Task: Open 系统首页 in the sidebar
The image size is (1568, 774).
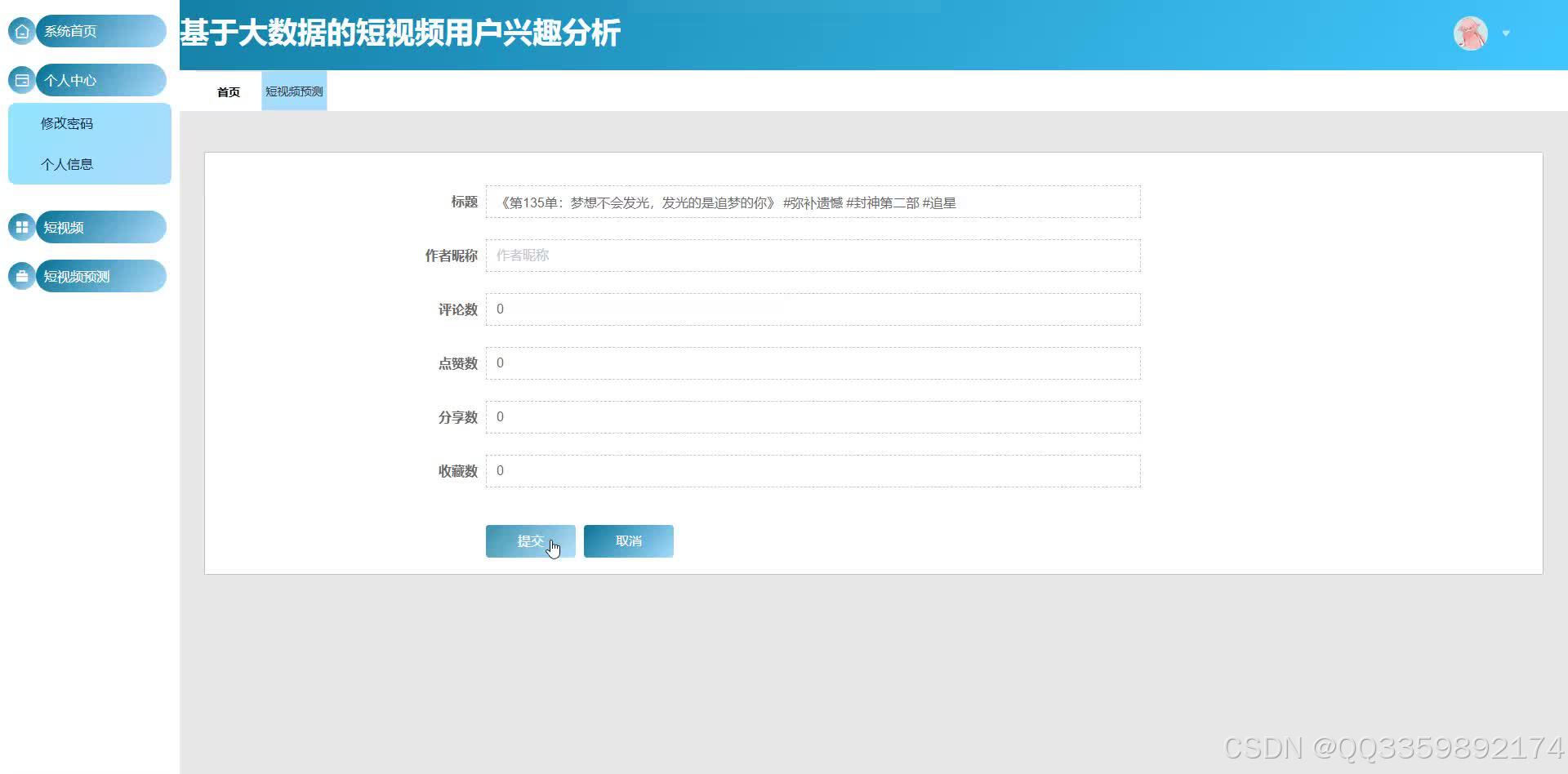Action: tap(101, 31)
